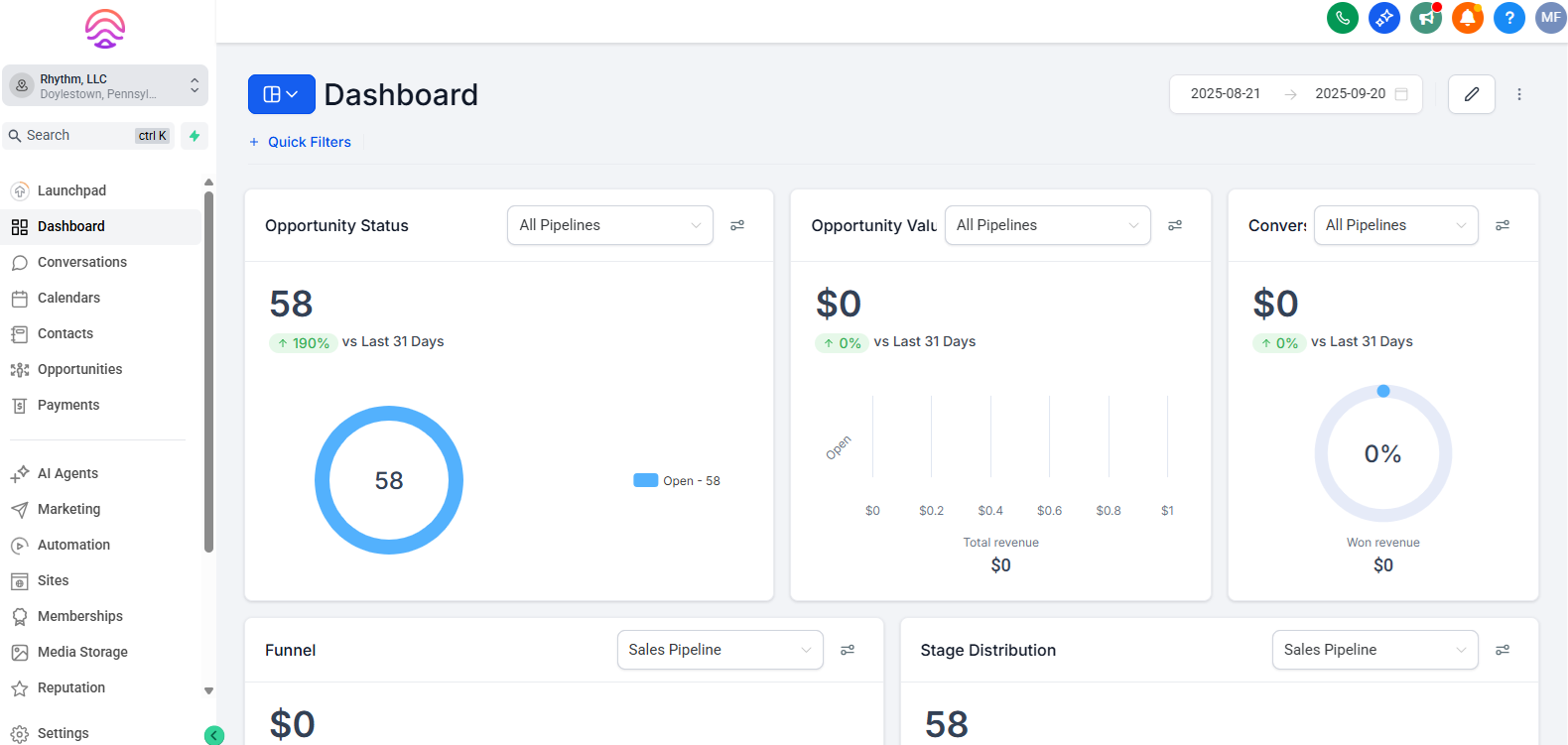Click the green phone dialer icon

1342,18
